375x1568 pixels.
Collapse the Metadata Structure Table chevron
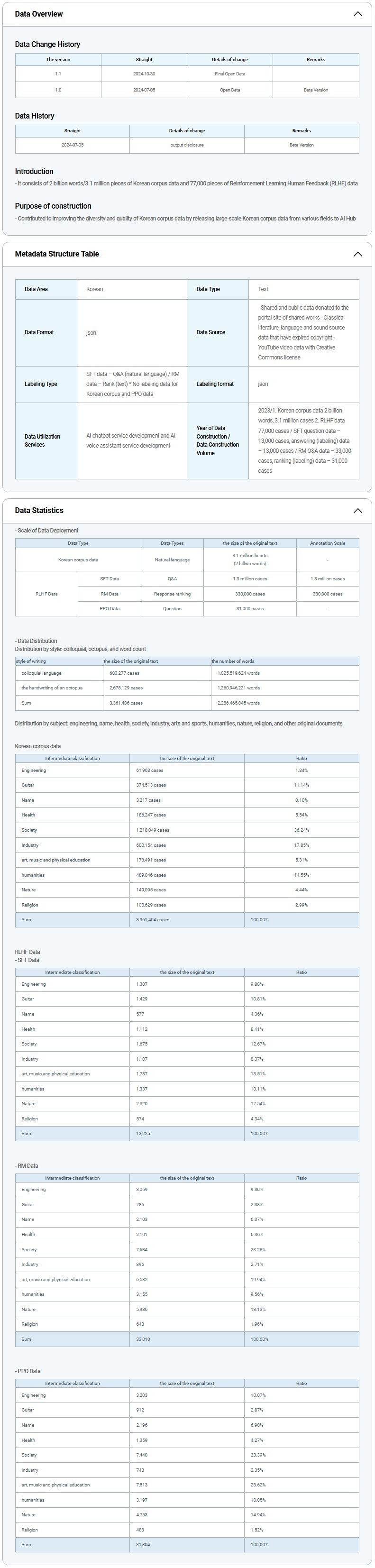(x=357, y=255)
